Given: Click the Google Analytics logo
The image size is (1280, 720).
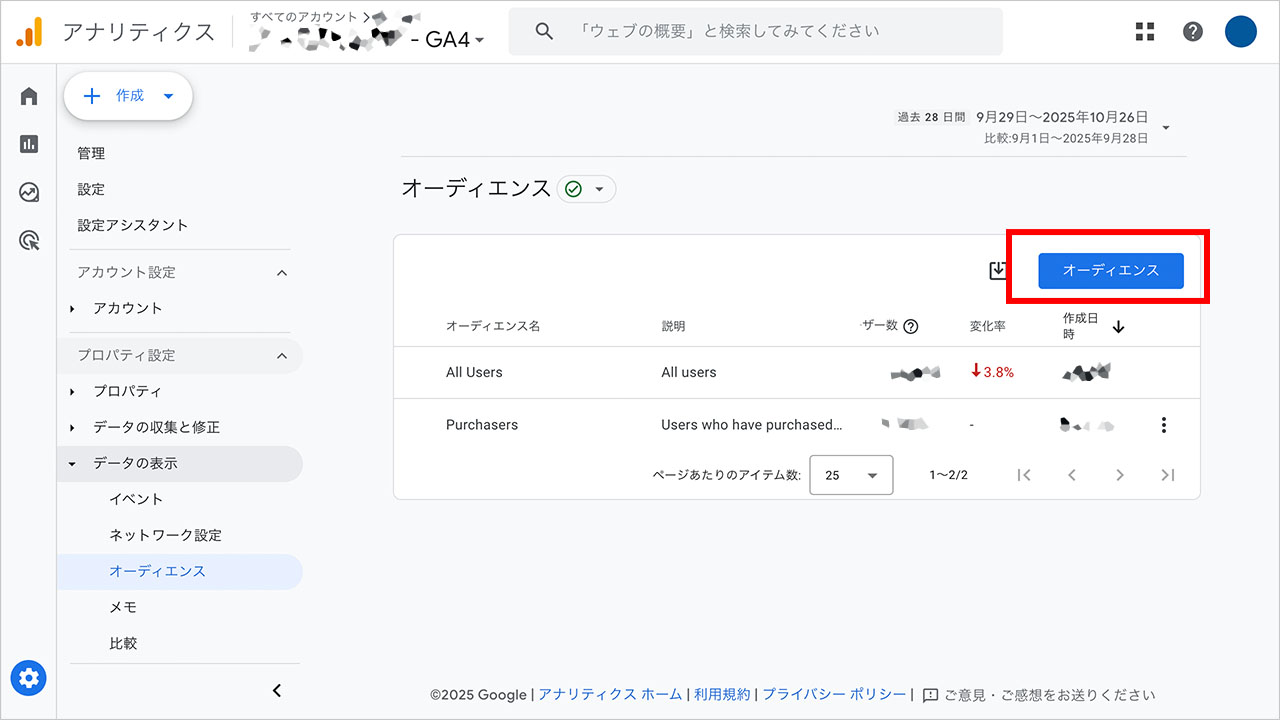Looking at the screenshot, I should 29,32.
